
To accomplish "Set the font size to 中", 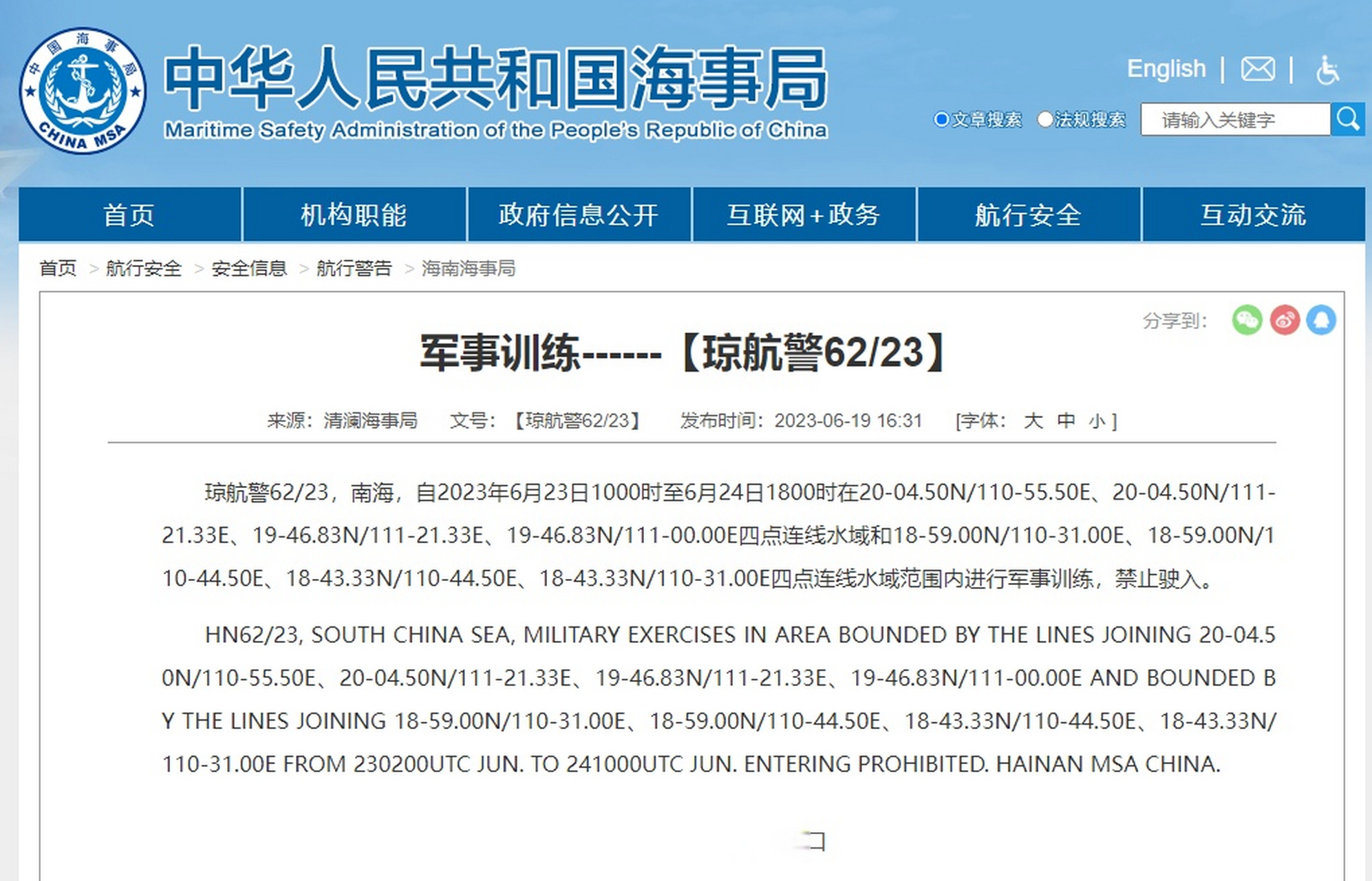I will point(1066,421).
